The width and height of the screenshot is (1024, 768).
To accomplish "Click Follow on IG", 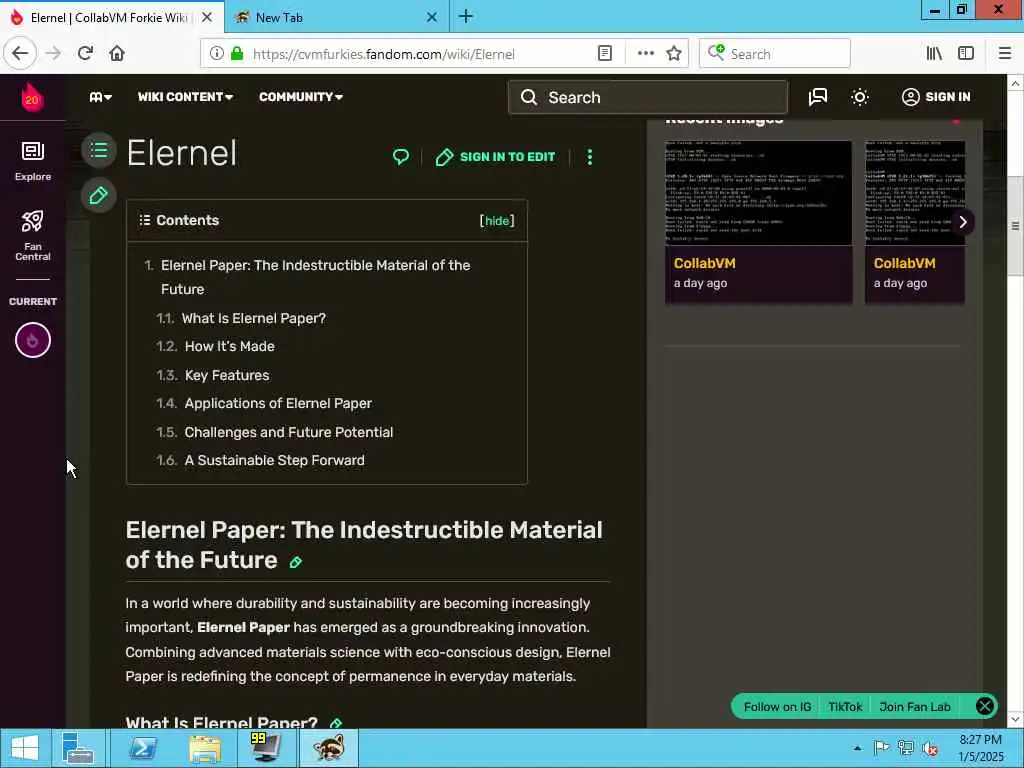I will coord(777,707).
